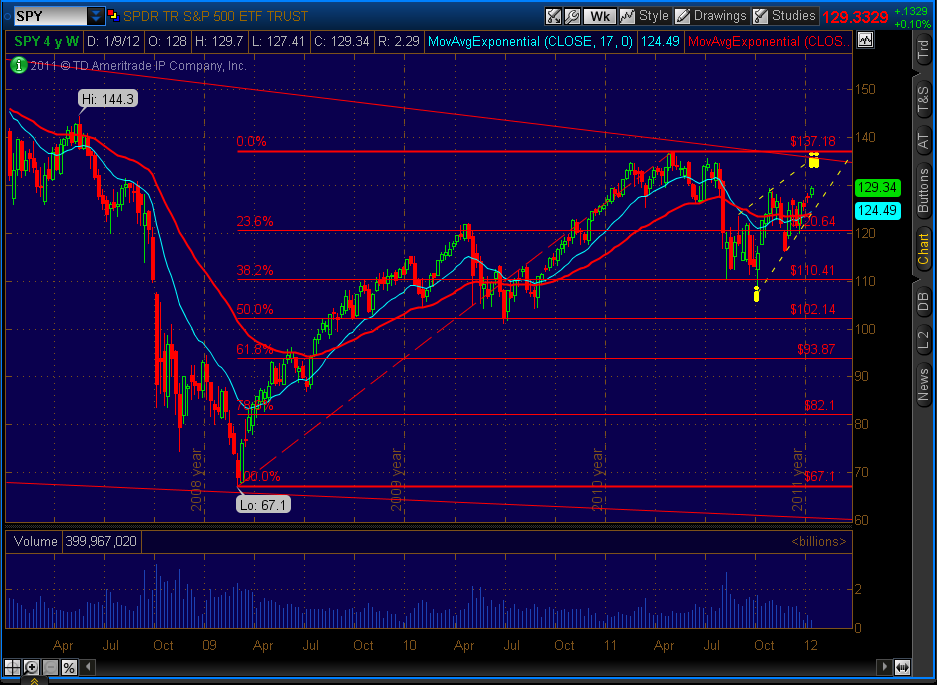Click the SPY symbol input field
This screenshot has width=937, height=685.
(50, 16)
